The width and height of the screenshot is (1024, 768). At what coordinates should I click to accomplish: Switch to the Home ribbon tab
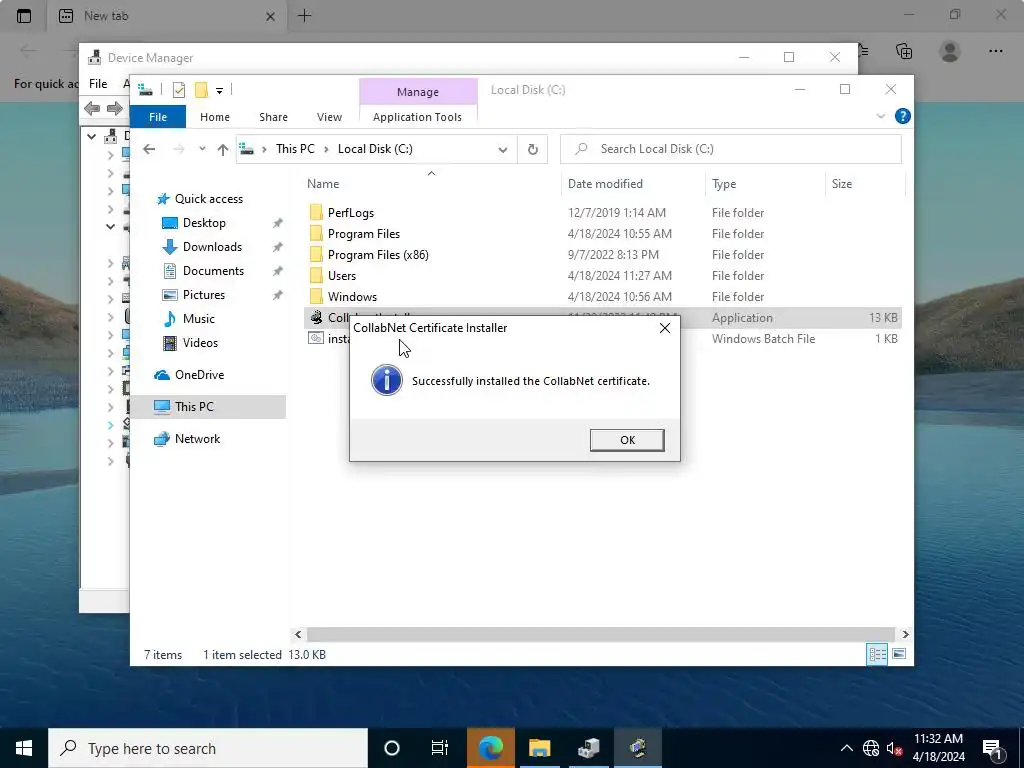pyautogui.click(x=215, y=117)
